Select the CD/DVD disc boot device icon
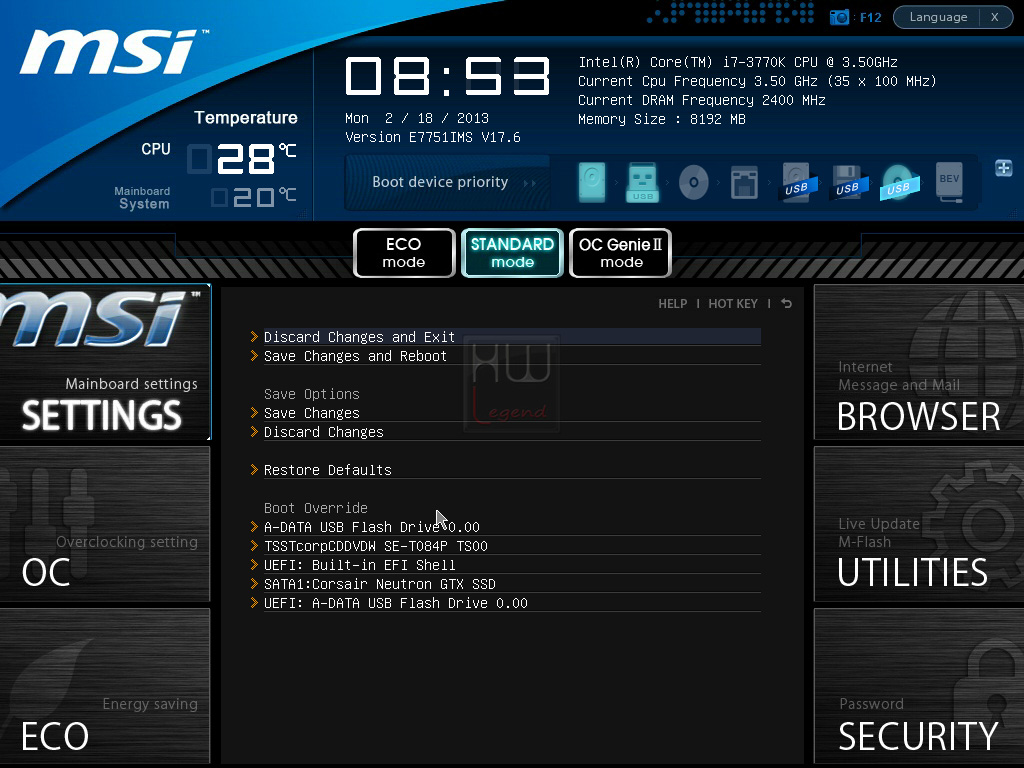1024x768 pixels. [694, 182]
